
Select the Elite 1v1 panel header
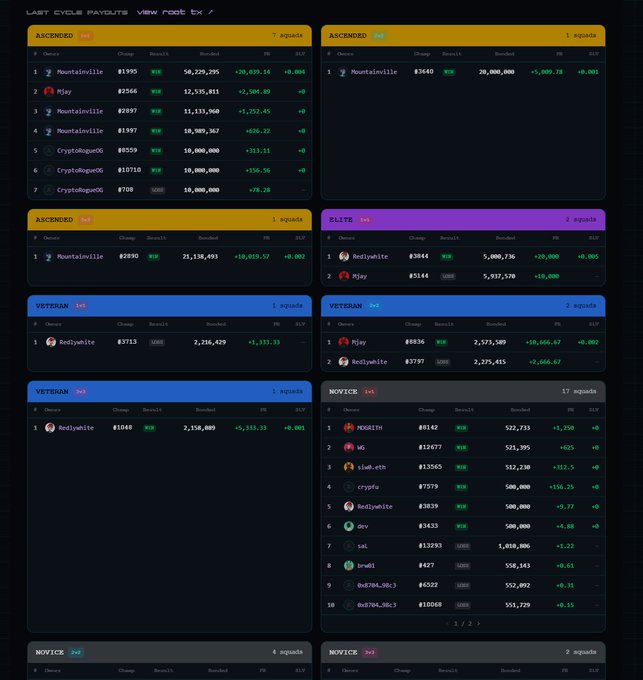[463, 220]
